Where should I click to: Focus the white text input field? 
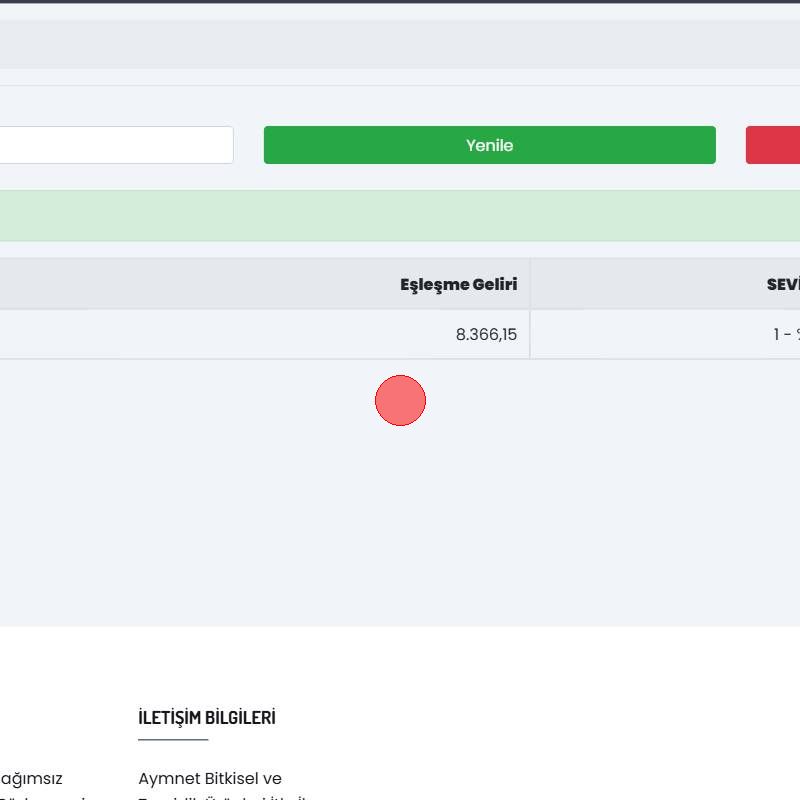115,145
